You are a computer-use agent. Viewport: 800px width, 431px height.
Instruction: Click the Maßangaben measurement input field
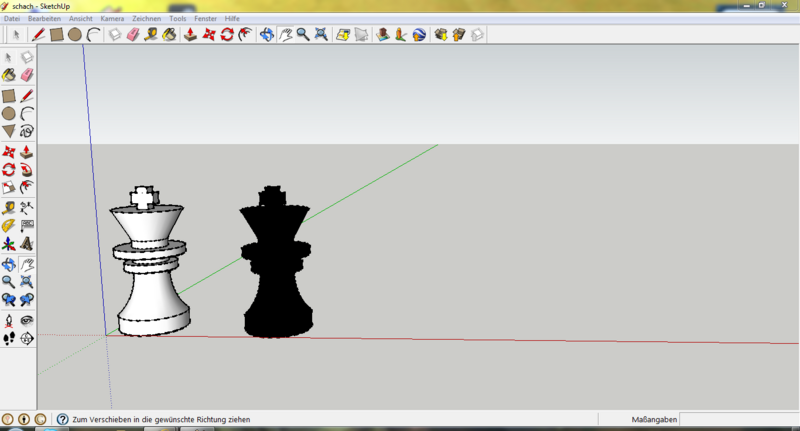[x=738, y=419]
